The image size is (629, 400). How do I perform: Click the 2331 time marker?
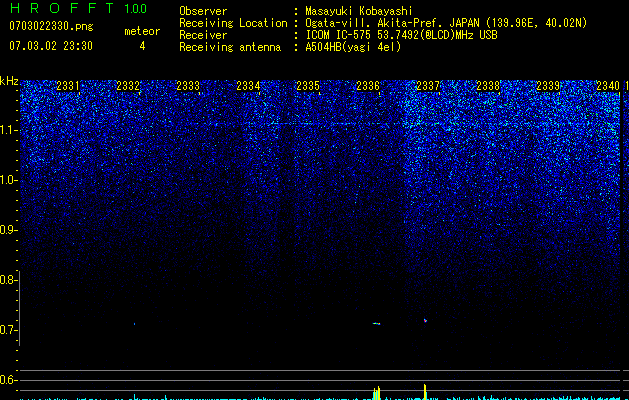coord(68,86)
